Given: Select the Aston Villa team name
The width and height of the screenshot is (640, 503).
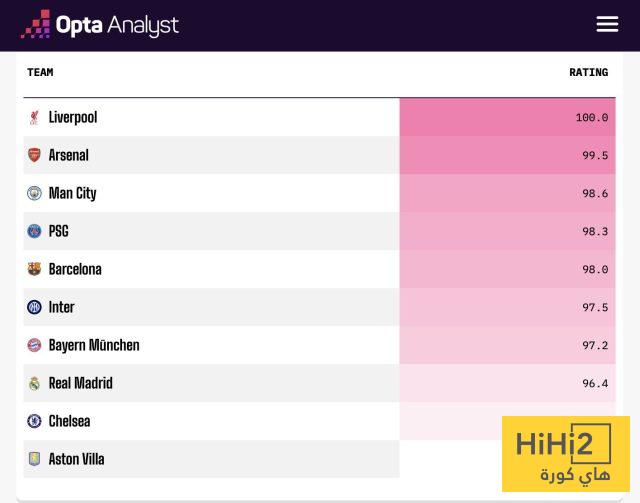Looking at the screenshot, I should (x=77, y=460).
